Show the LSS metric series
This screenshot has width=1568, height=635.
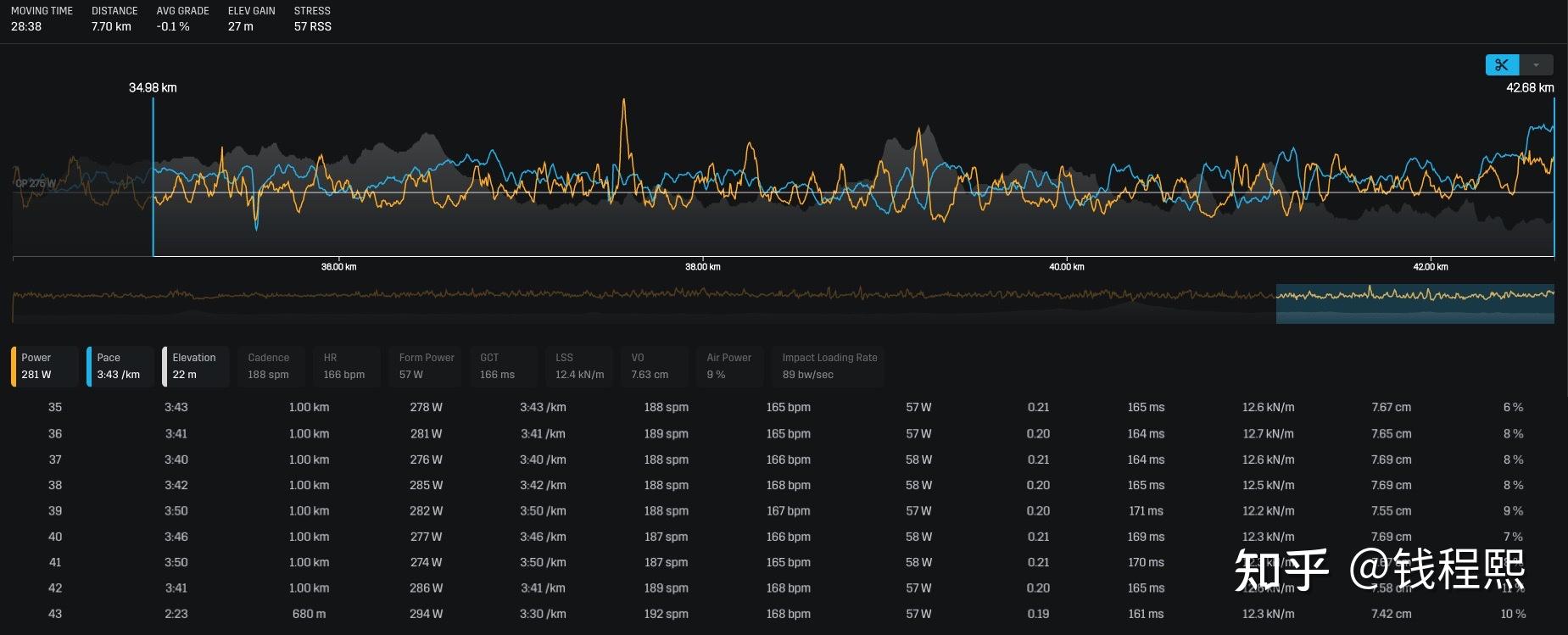(x=581, y=366)
